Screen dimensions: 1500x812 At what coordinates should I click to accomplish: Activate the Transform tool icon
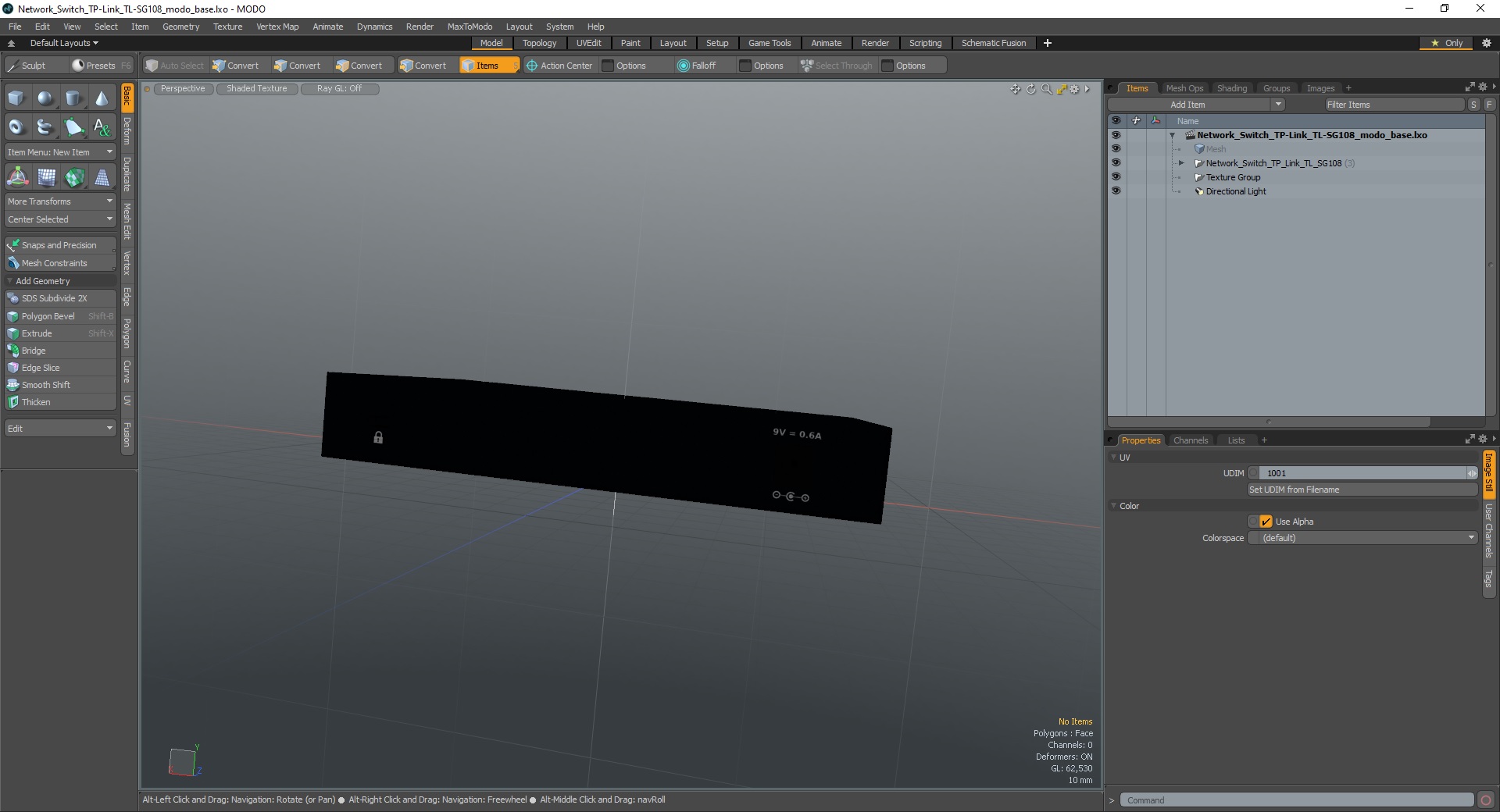pyautogui.click(x=17, y=178)
